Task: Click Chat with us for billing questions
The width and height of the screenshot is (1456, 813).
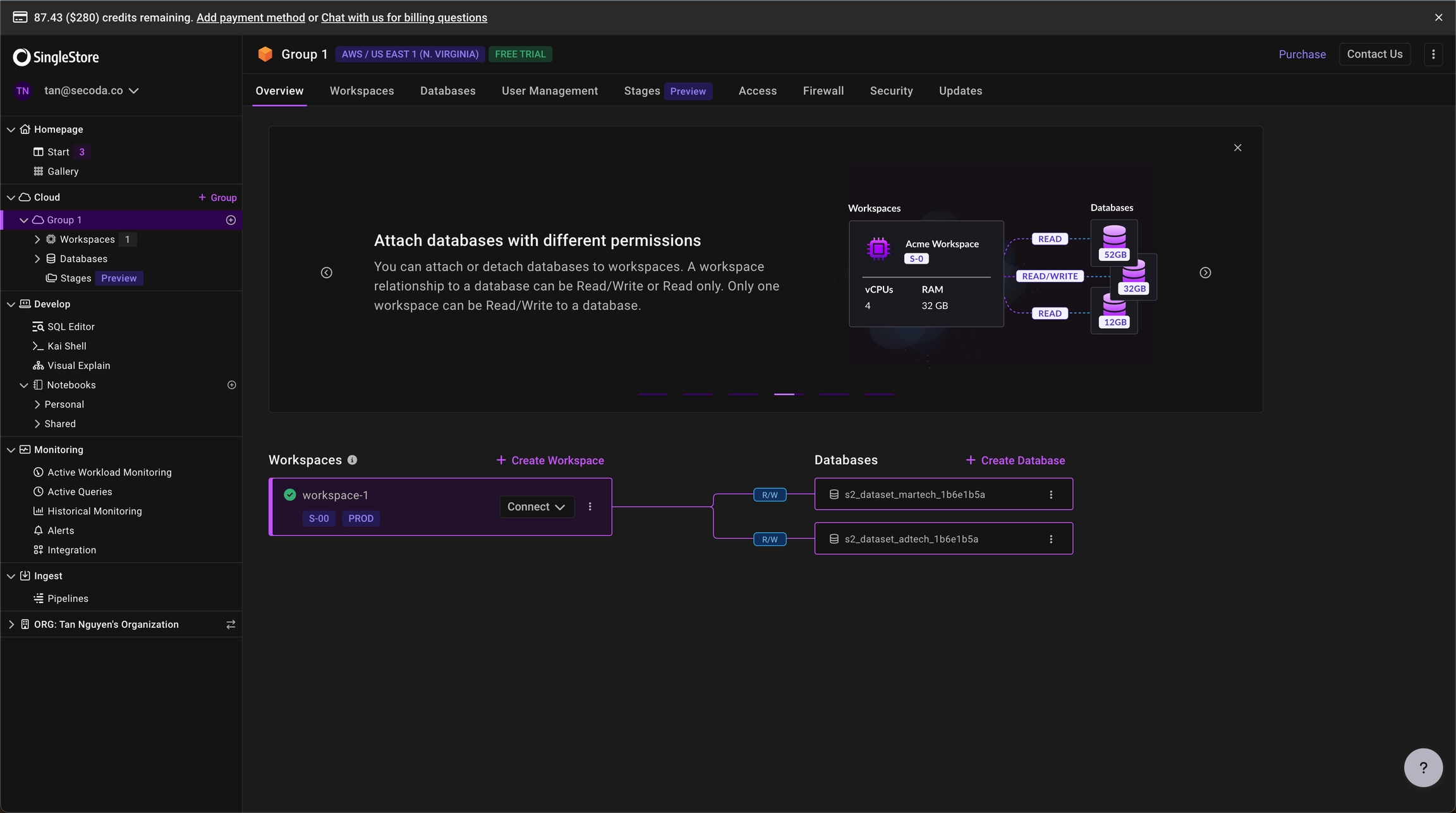Action: coord(404,18)
